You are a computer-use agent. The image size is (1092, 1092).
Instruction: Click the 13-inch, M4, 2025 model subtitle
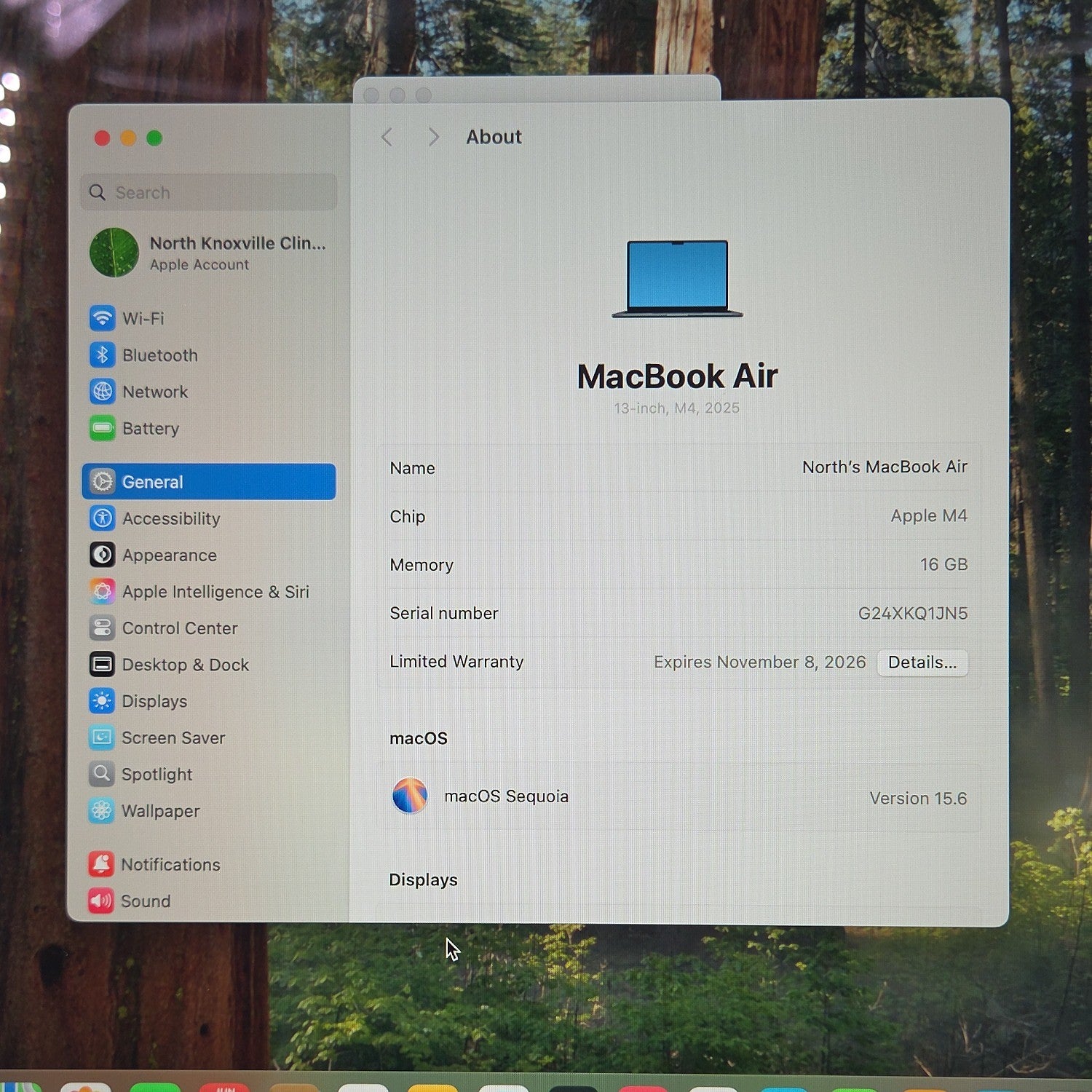tap(677, 408)
